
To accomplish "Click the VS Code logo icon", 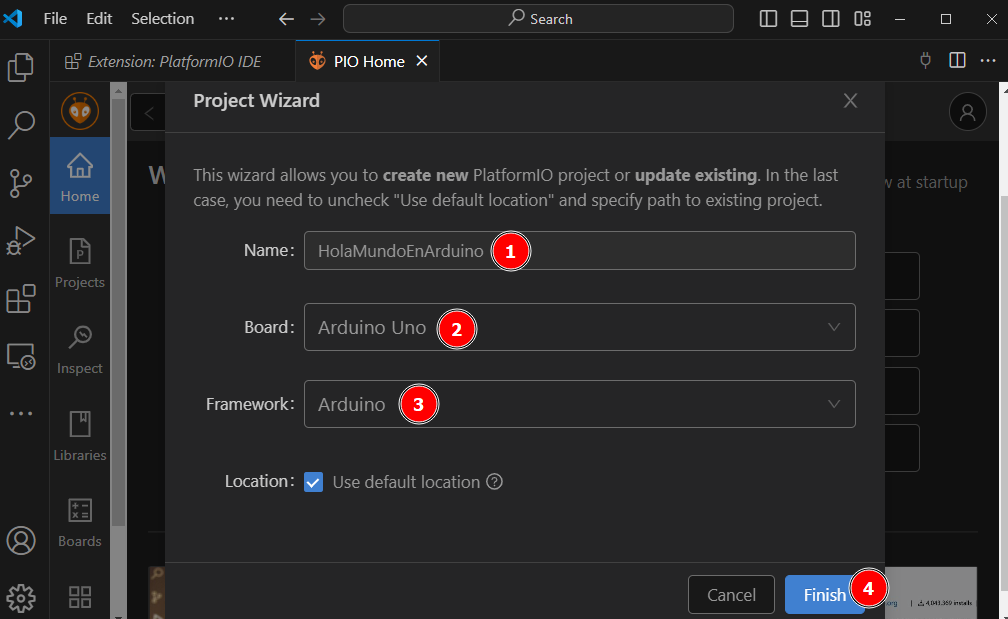I will (x=13, y=19).
